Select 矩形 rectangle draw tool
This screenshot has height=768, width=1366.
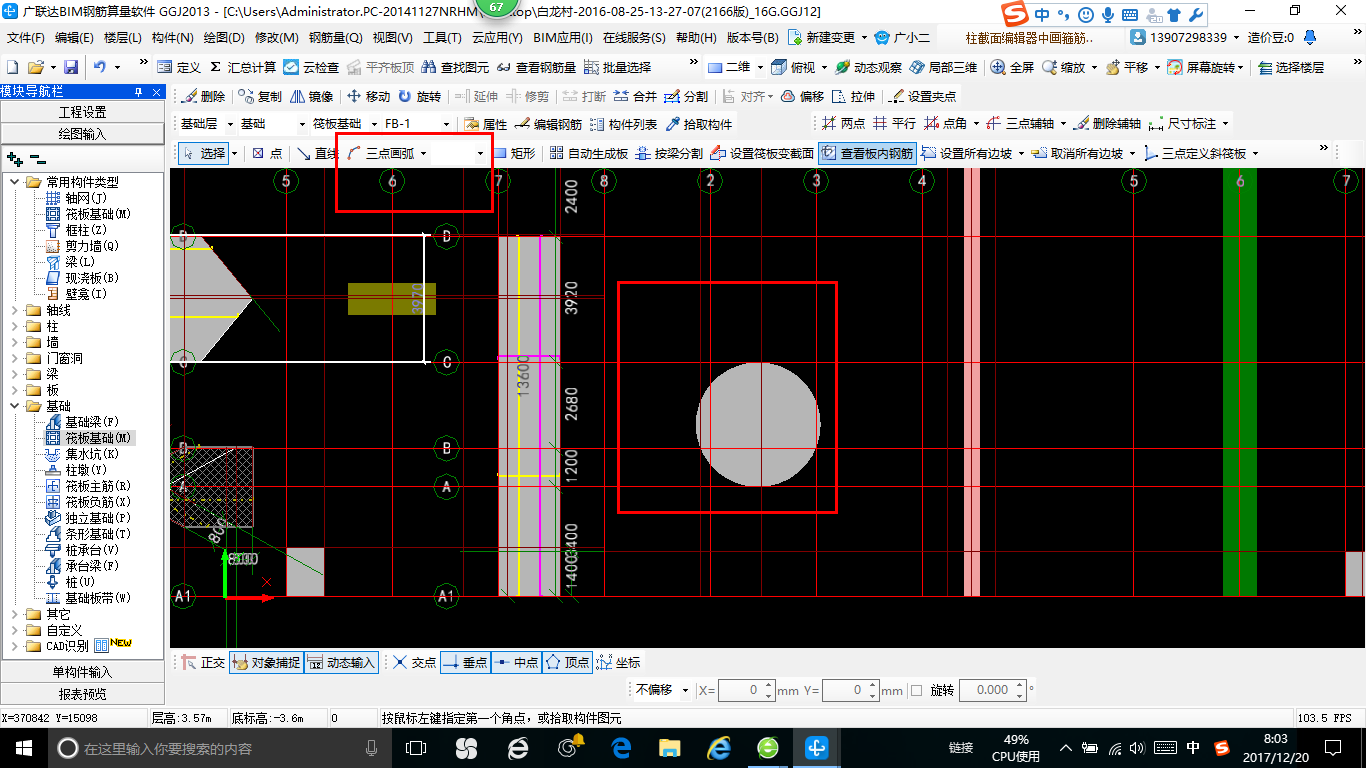tap(514, 153)
